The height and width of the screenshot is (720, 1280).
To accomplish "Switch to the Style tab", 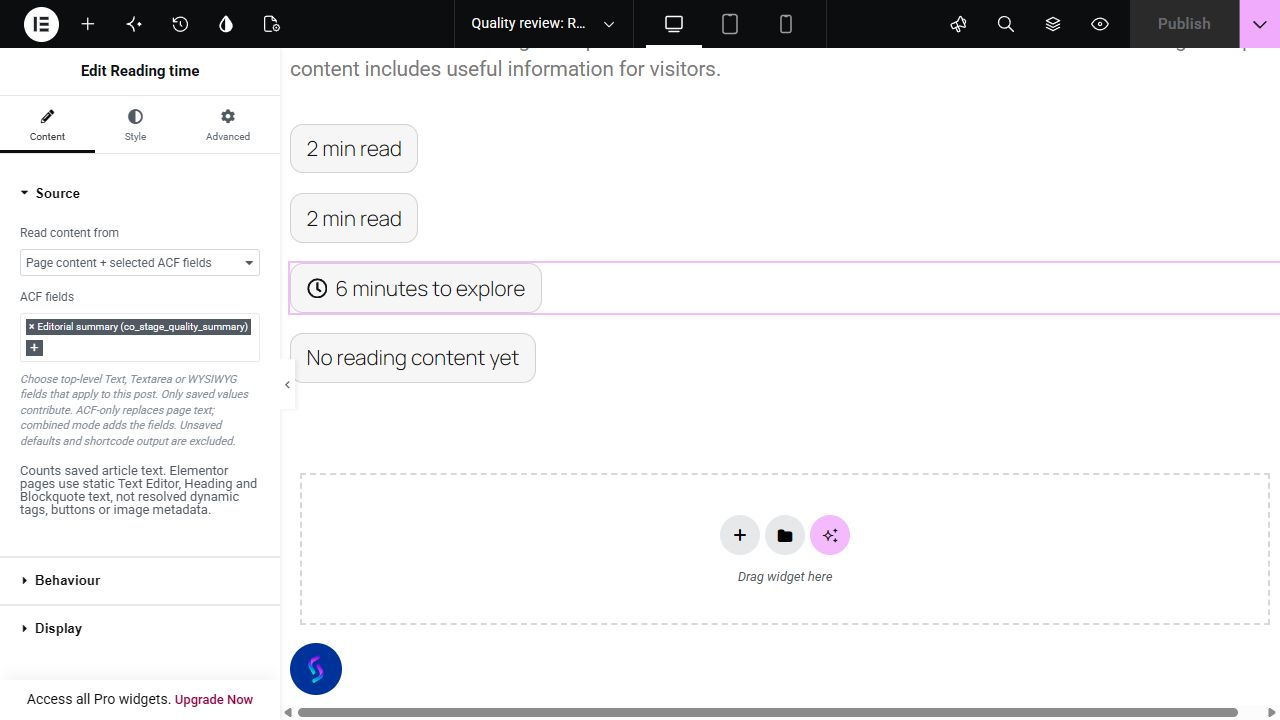I will (135, 125).
